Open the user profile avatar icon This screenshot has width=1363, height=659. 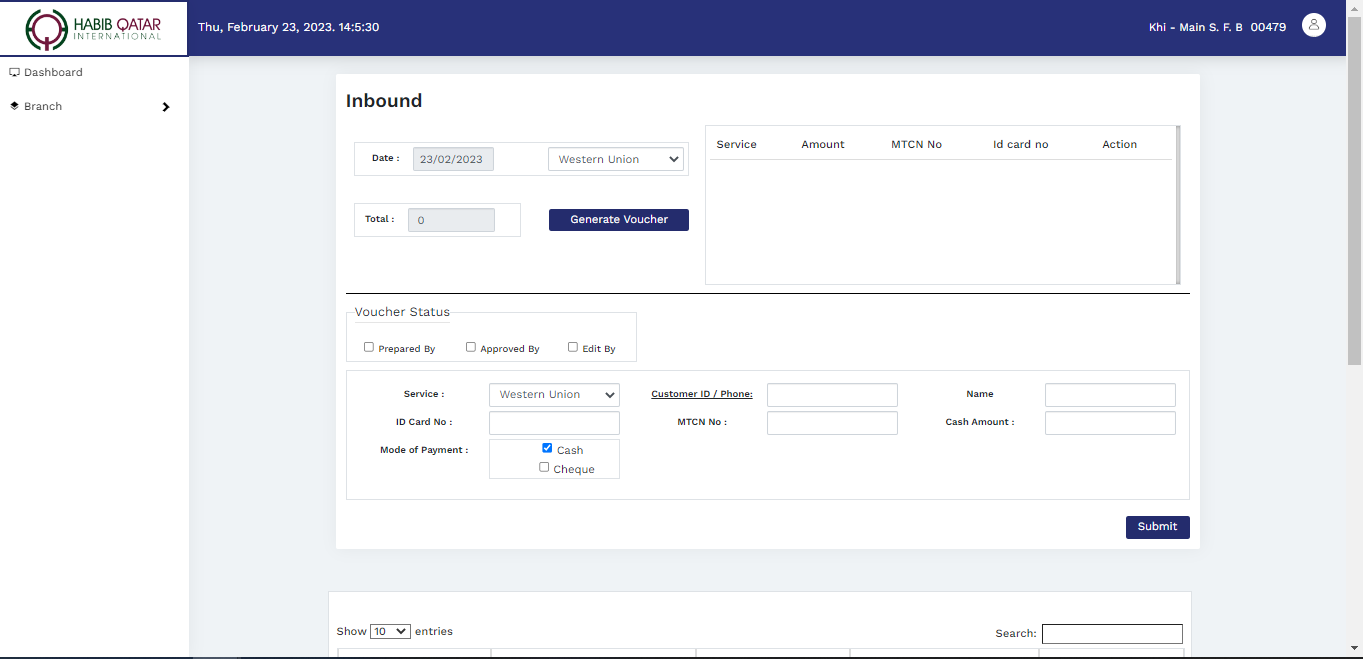click(x=1313, y=26)
